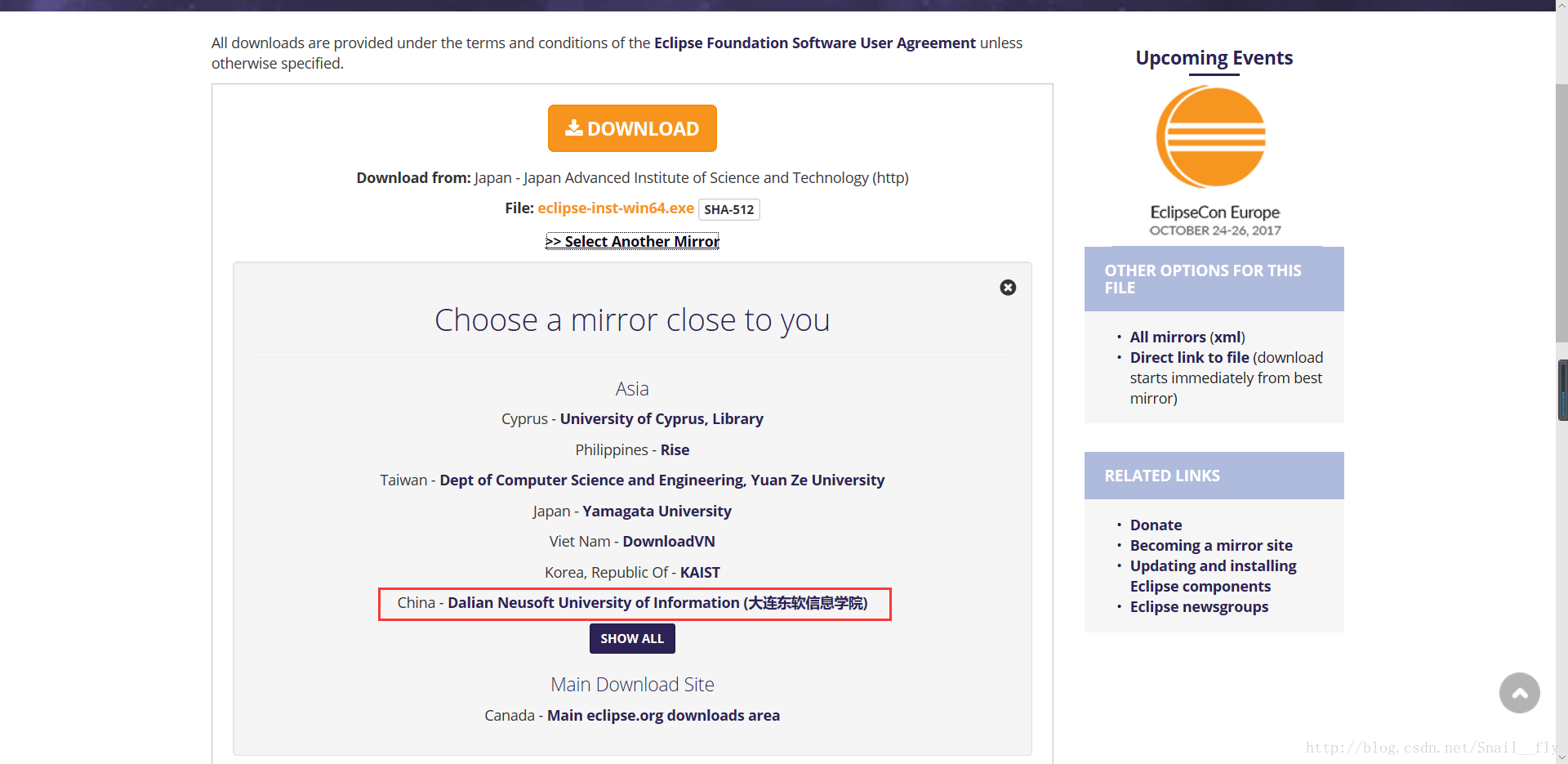
Task: Click Direct link to file
Action: pos(1189,358)
